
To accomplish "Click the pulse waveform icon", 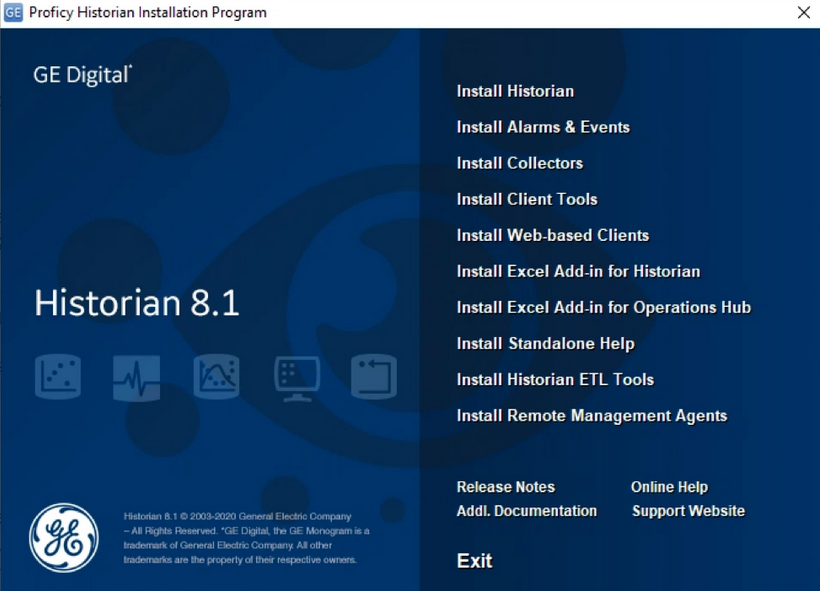I will coord(136,378).
